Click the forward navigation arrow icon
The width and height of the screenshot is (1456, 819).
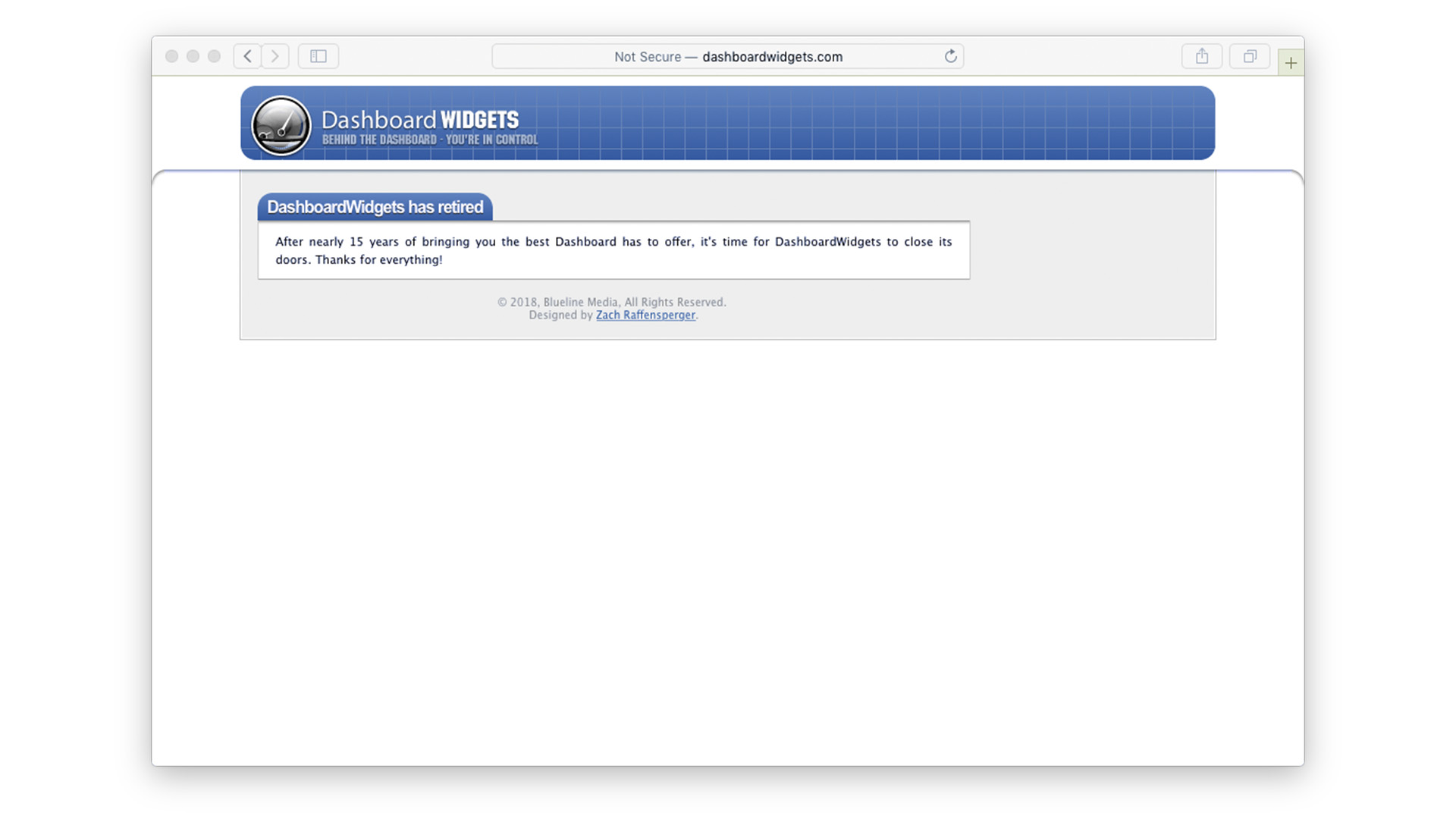tap(275, 56)
